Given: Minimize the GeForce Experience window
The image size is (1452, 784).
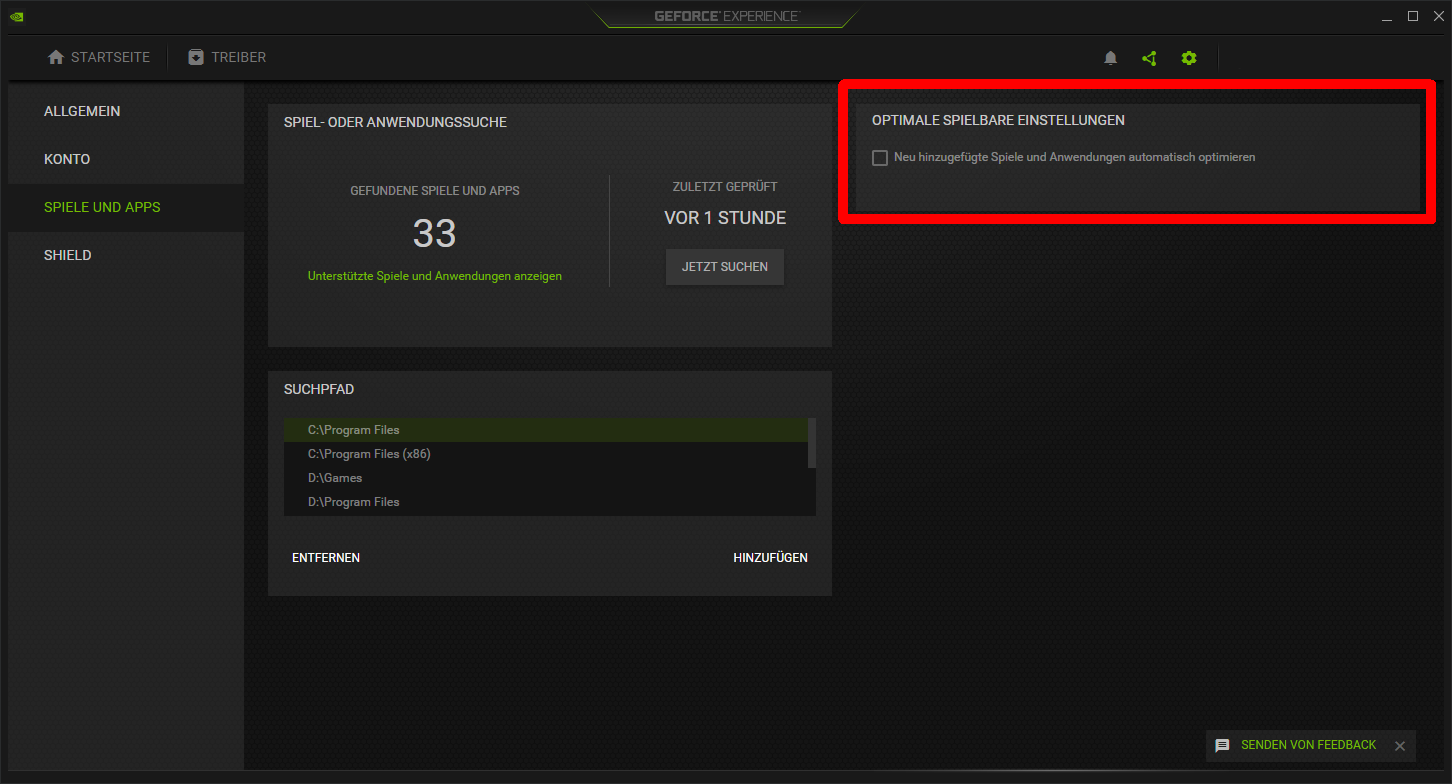Looking at the screenshot, I should click(x=1386, y=16).
